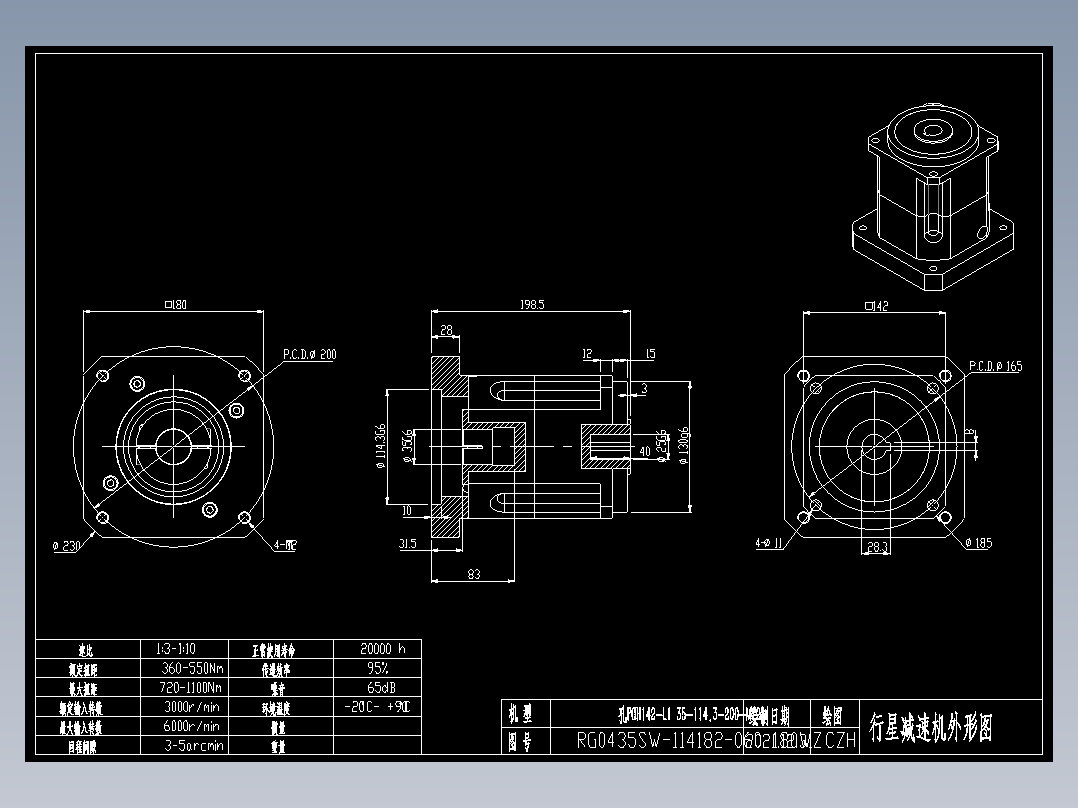The image size is (1078, 808).
Task: Select the front left view of the gearbox
Action: tap(172, 445)
